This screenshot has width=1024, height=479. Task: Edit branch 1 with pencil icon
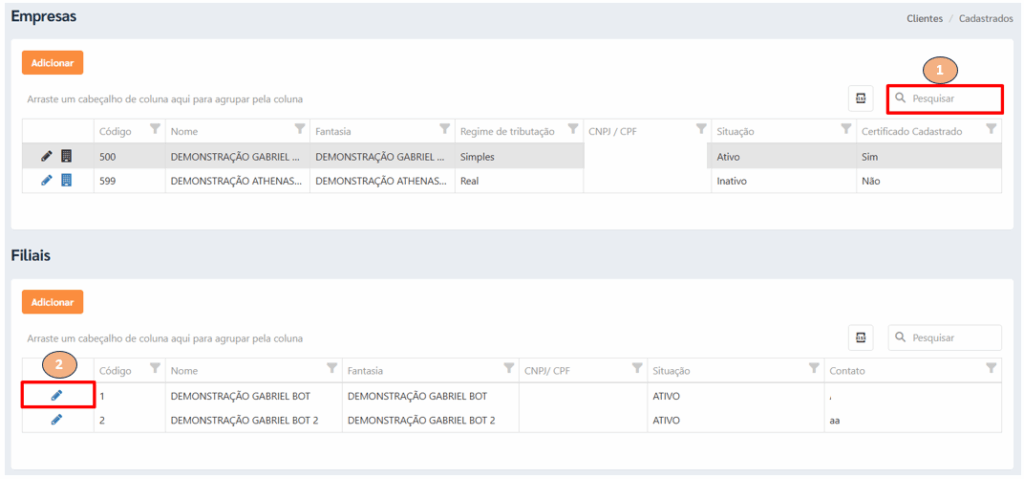click(x=56, y=395)
